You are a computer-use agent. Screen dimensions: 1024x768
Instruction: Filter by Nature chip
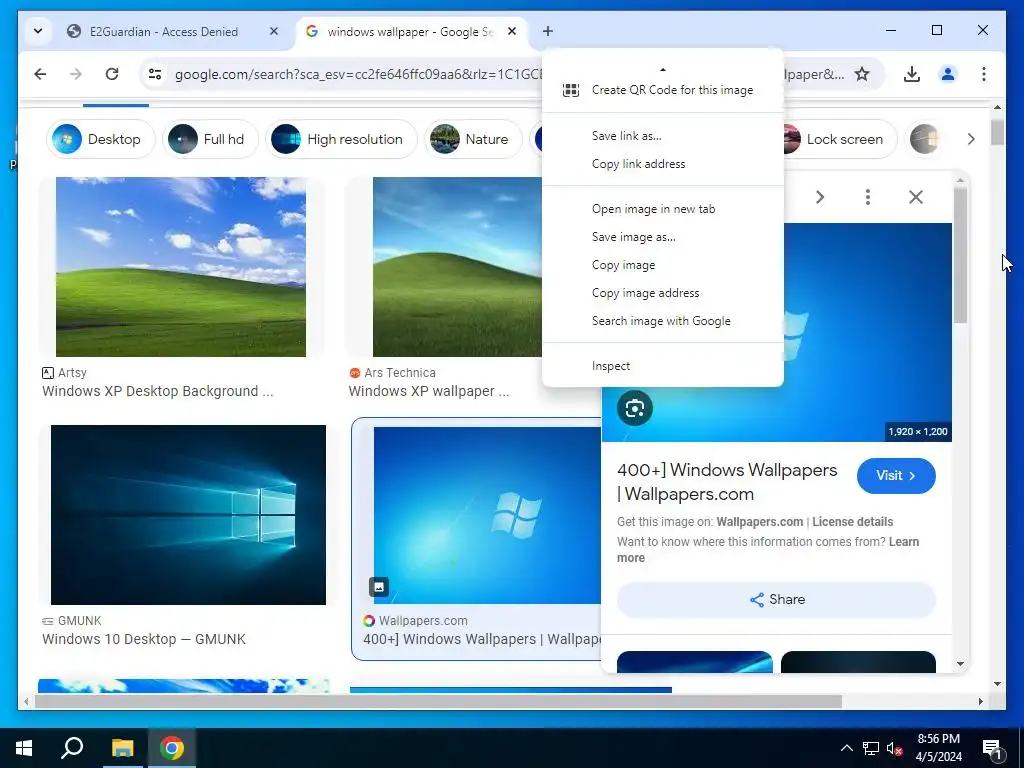click(x=473, y=139)
